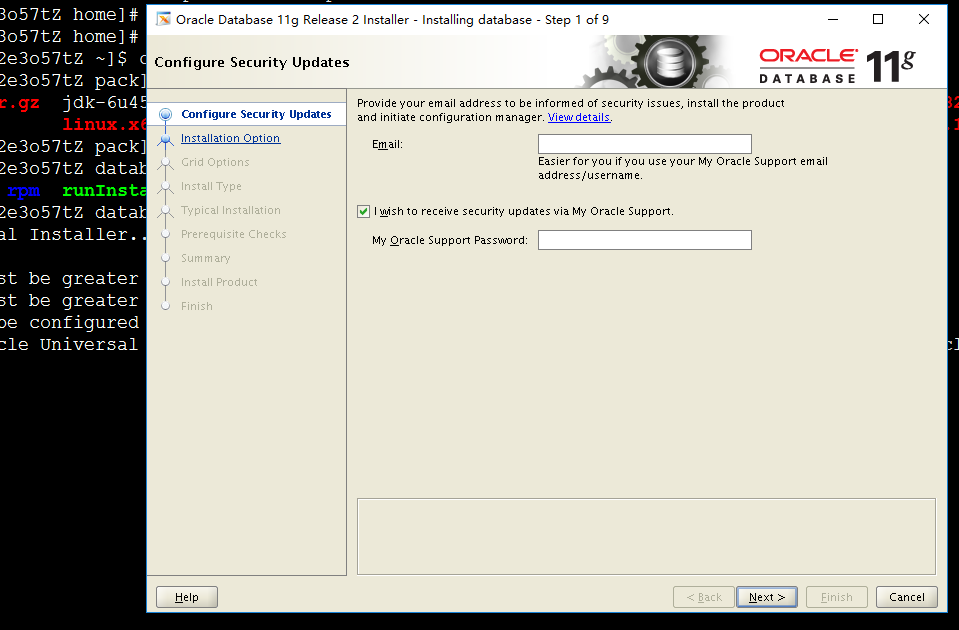Screen dimensions: 959x630
Task: Go to the Installation Option step
Action: (231, 138)
